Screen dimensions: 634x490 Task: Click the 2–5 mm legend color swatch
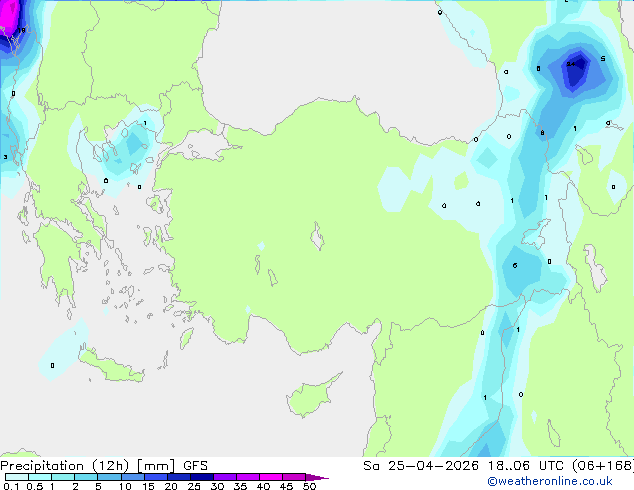tap(86, 477)
